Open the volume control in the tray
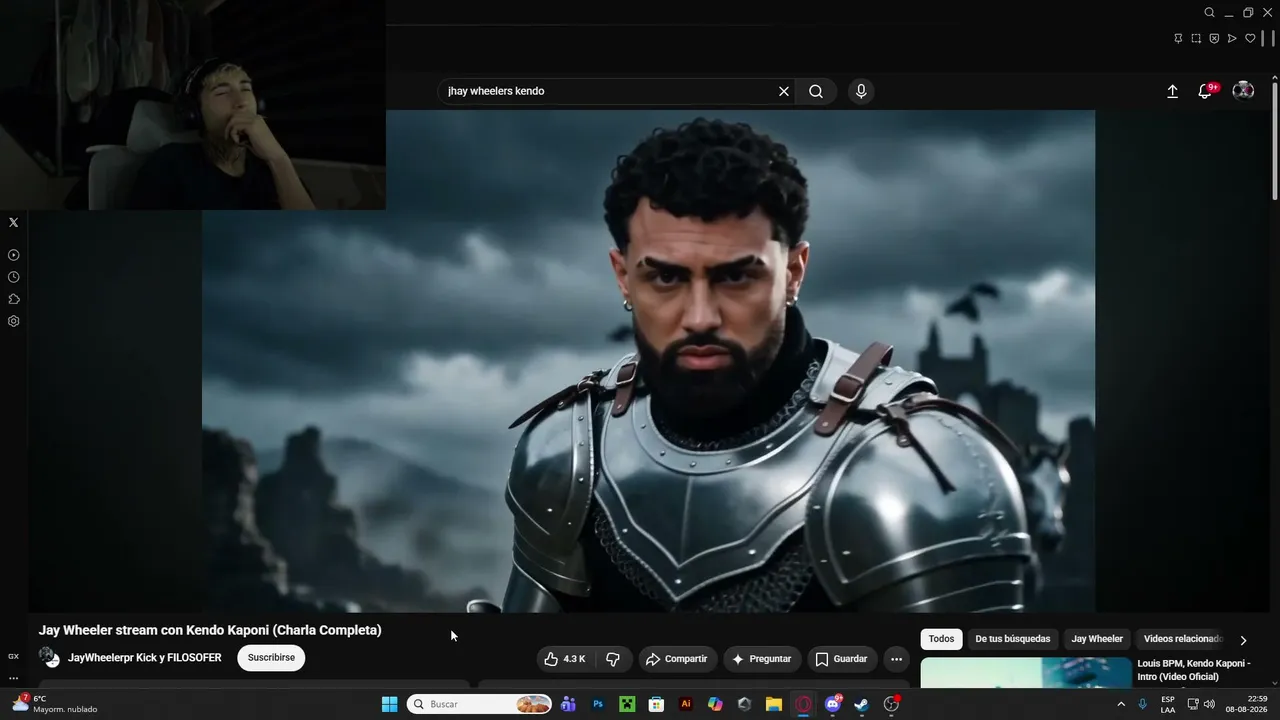This screenshot has height=720, width=1280. coord(1209,704)
